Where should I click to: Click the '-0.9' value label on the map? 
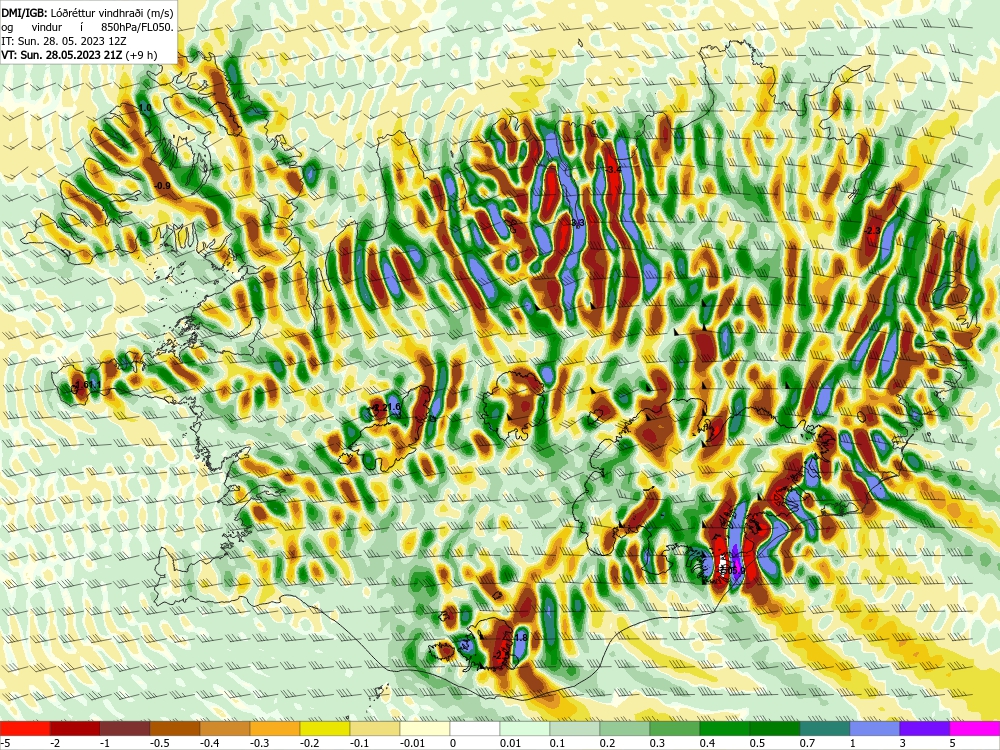pyautogui.click(x=163, y=186)
